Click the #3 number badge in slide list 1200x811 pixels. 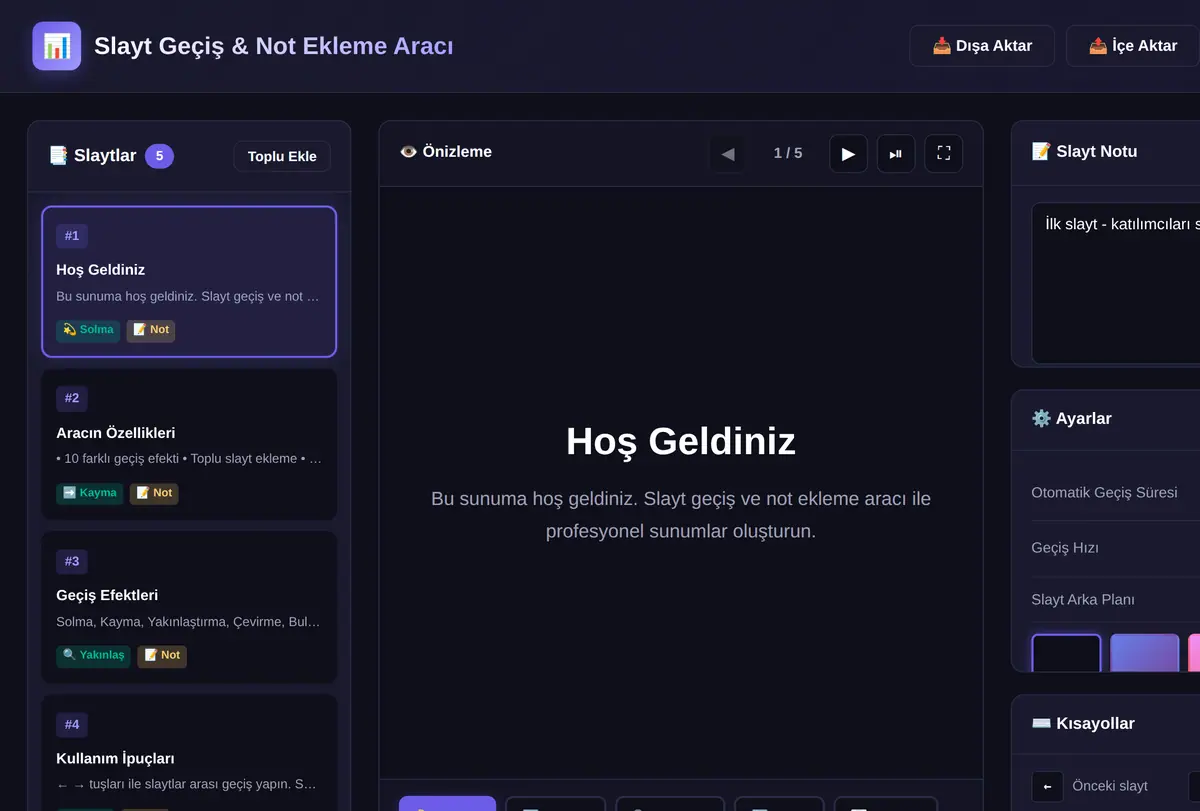72,562
